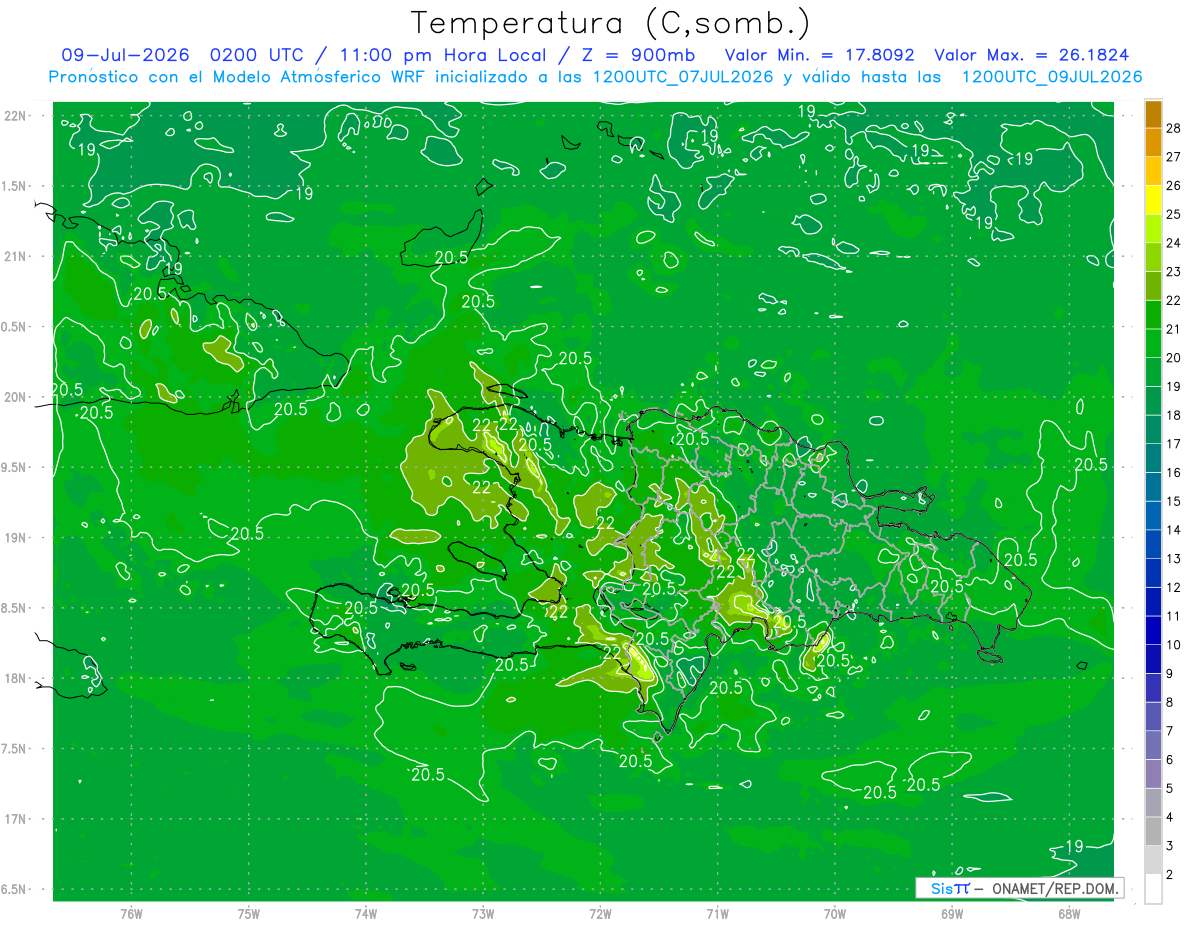This screenshot has height=927, width=1200.
Task: Click the '21N' latitude axis label
Action: tap(14, 256)
